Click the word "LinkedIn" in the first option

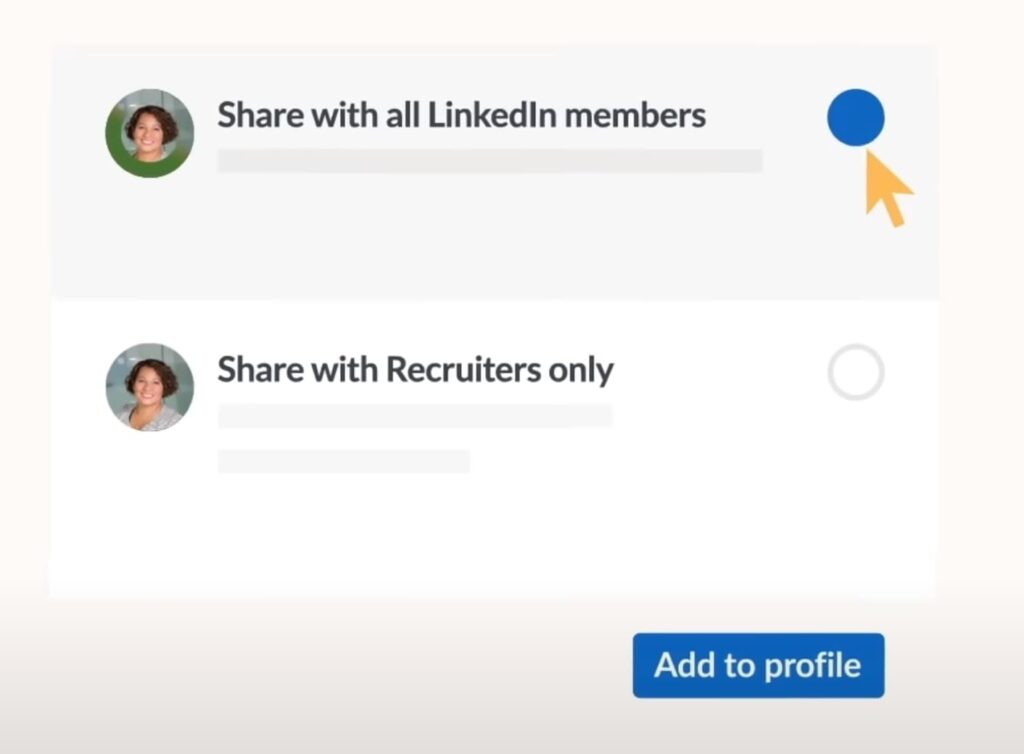(x=491, y=116)
